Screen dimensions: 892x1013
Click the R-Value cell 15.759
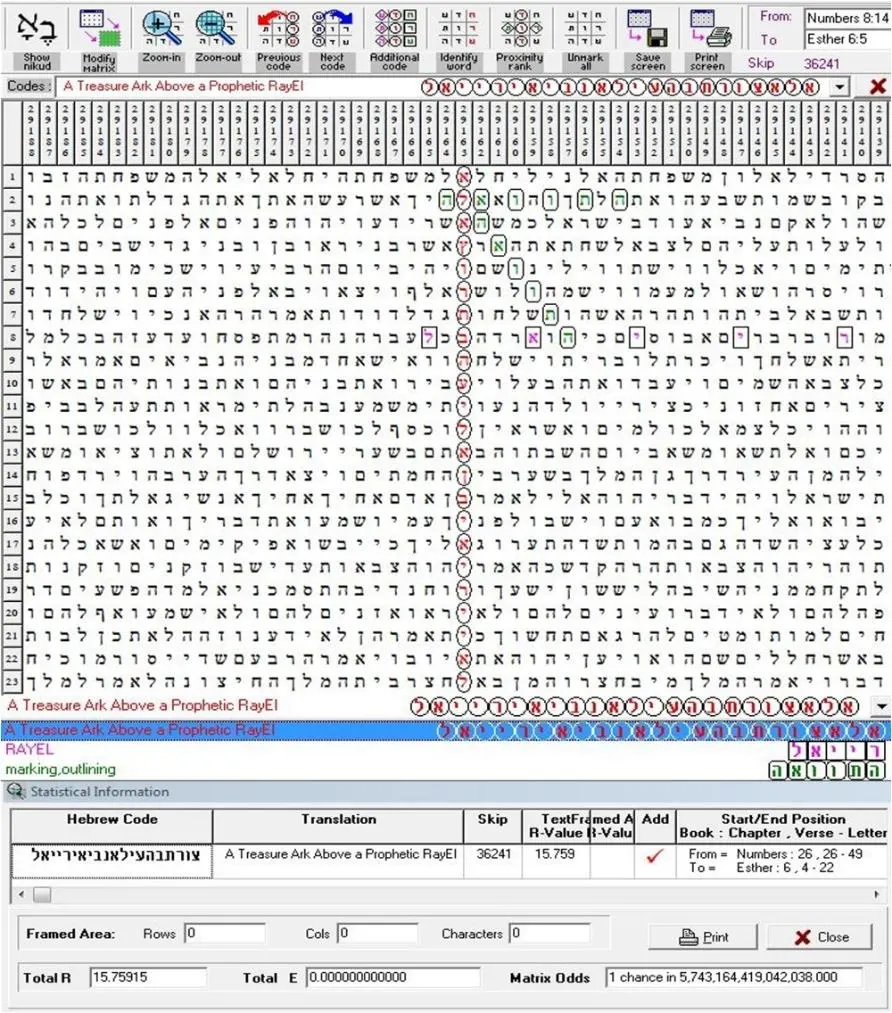coord(555,860)
